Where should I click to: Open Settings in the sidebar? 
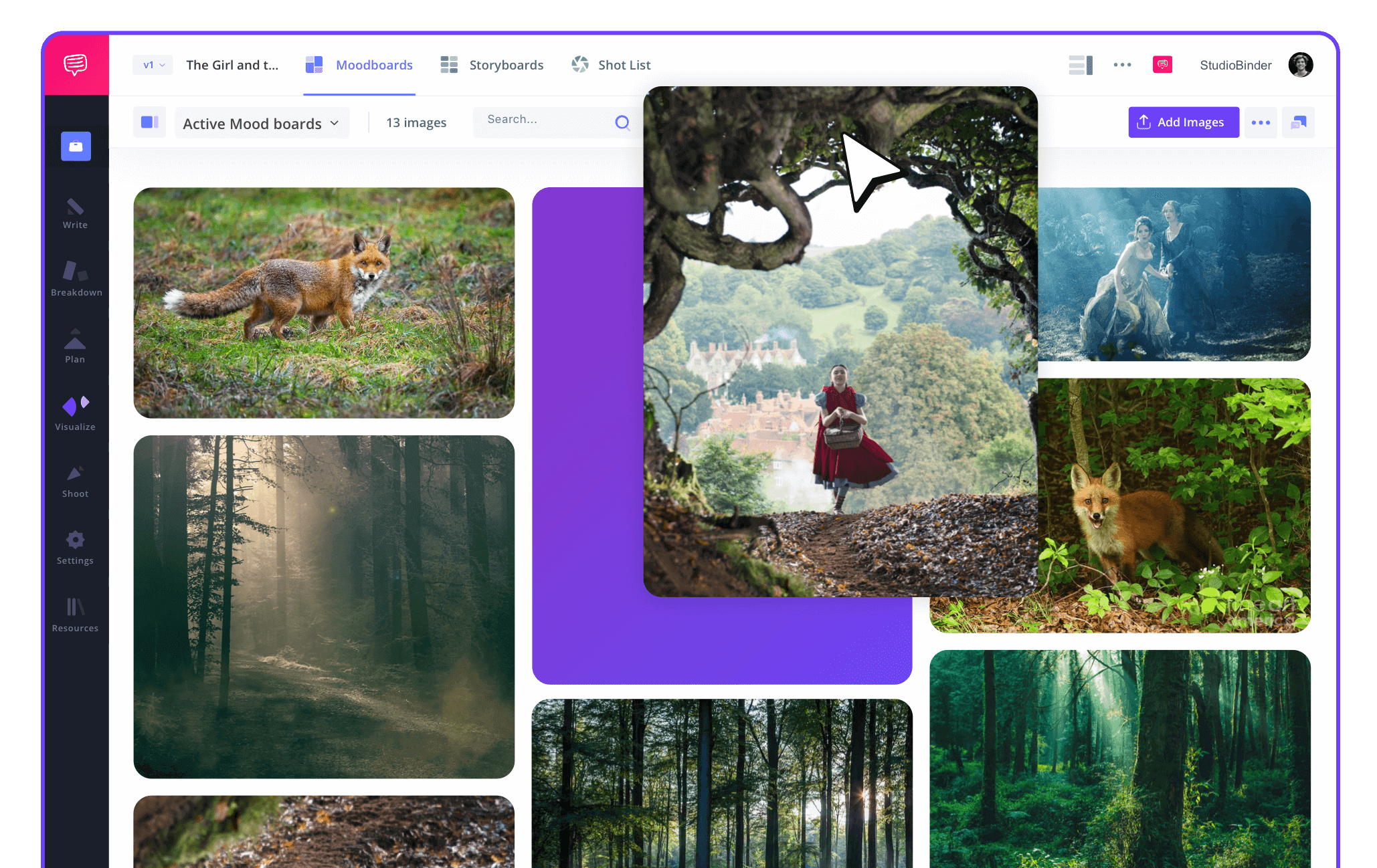pyautogui.click(x=75, y=548)
